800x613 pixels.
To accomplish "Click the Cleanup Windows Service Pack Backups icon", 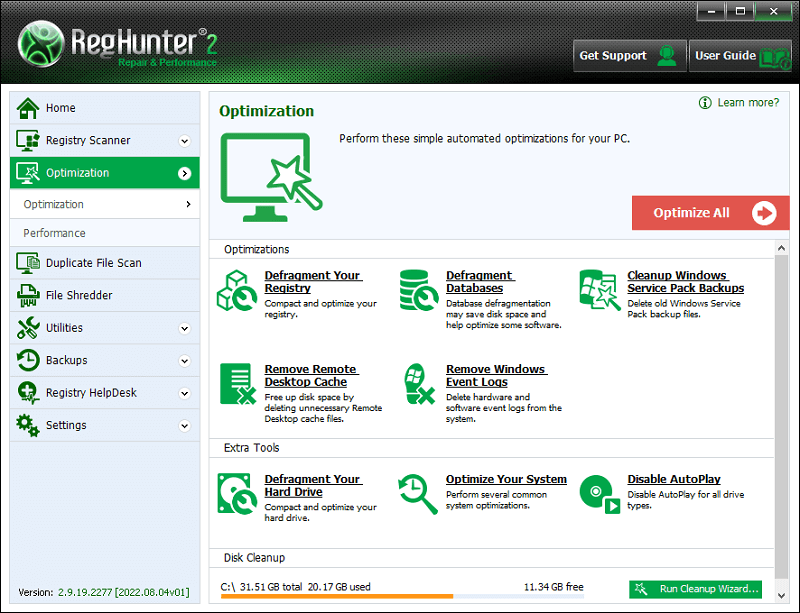I will (x=600, y=290).
